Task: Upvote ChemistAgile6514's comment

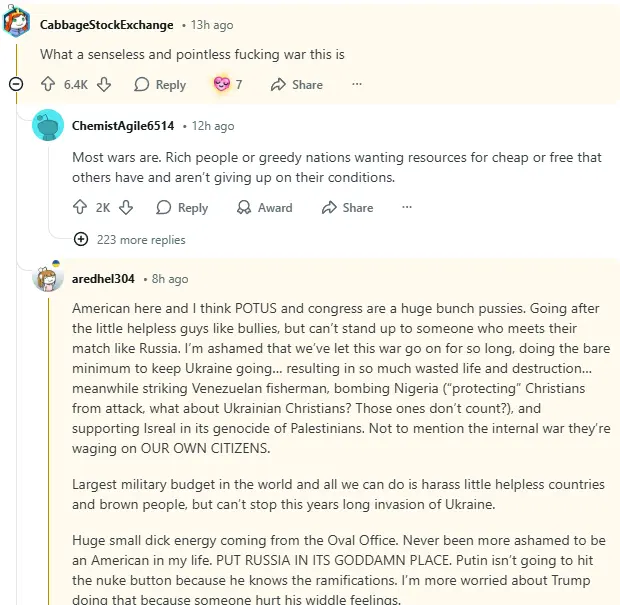Action: point(80,208)
